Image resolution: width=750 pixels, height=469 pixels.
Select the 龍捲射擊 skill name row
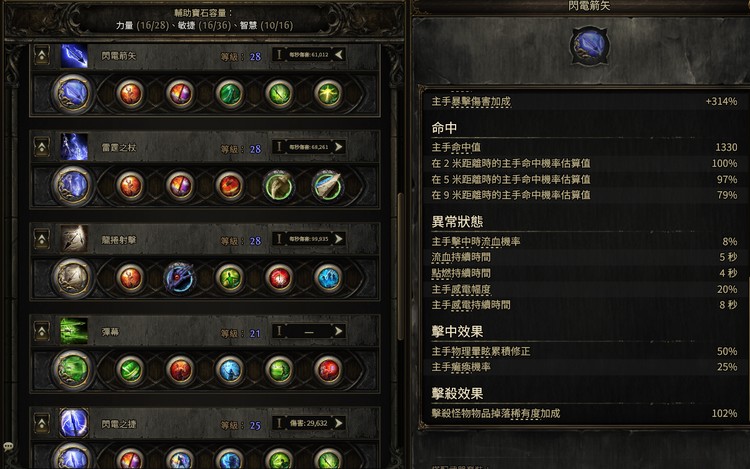[x=205, y=239]
